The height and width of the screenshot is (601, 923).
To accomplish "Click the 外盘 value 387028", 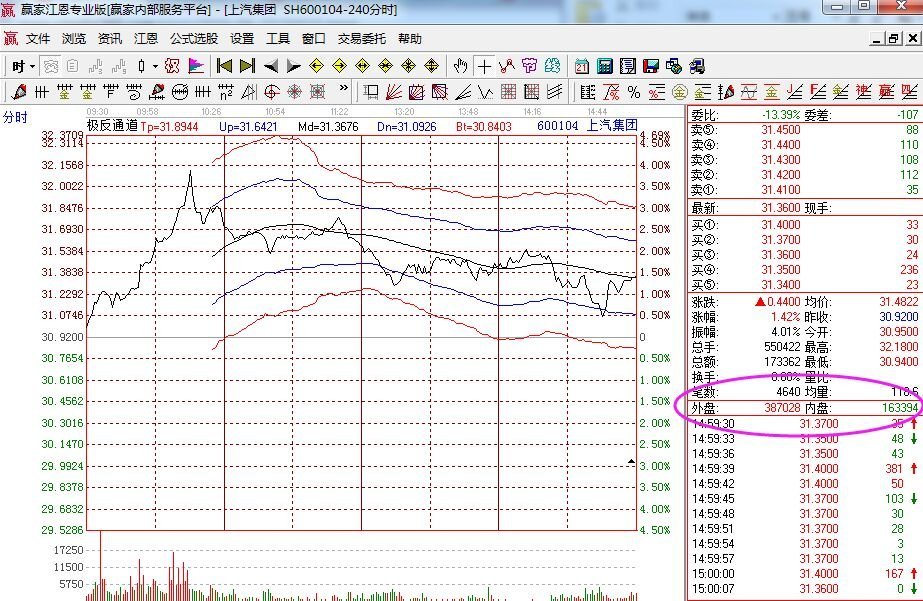I will coord(782,407).
